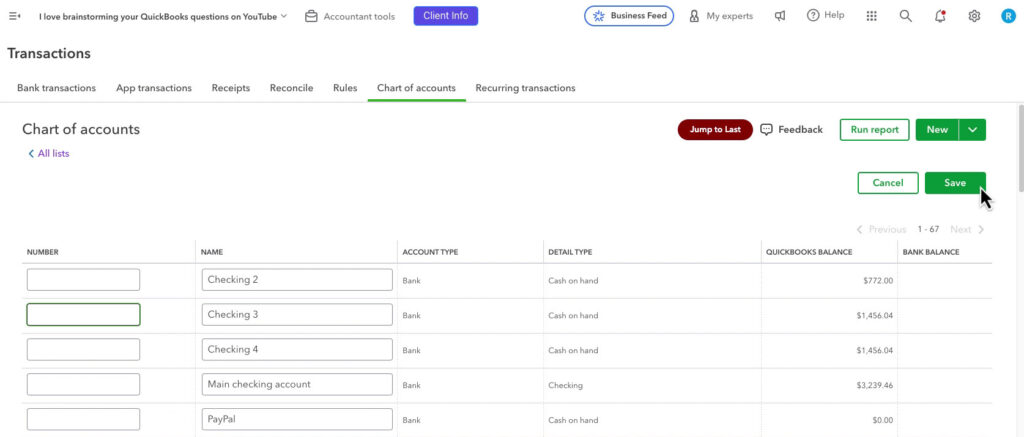
Task: Go to the Previous page
Action: 882,229
